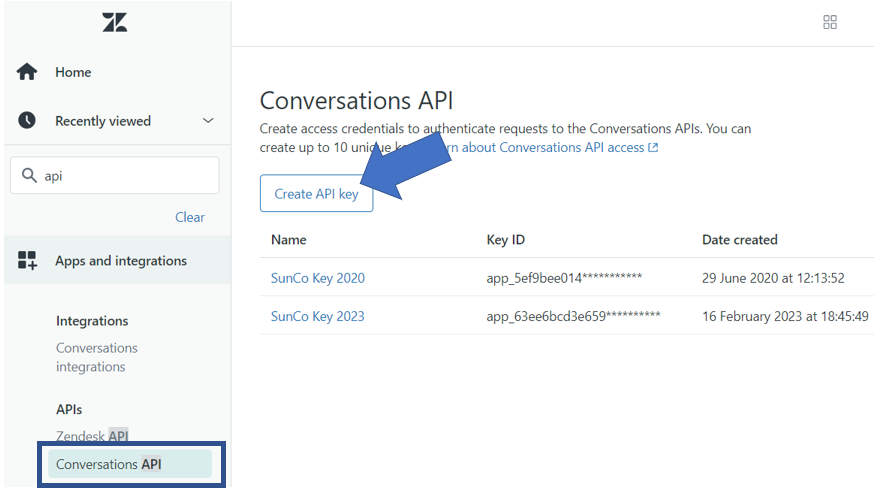Select Apps and integrations category
875x492 pixels.
click(121, 261)
